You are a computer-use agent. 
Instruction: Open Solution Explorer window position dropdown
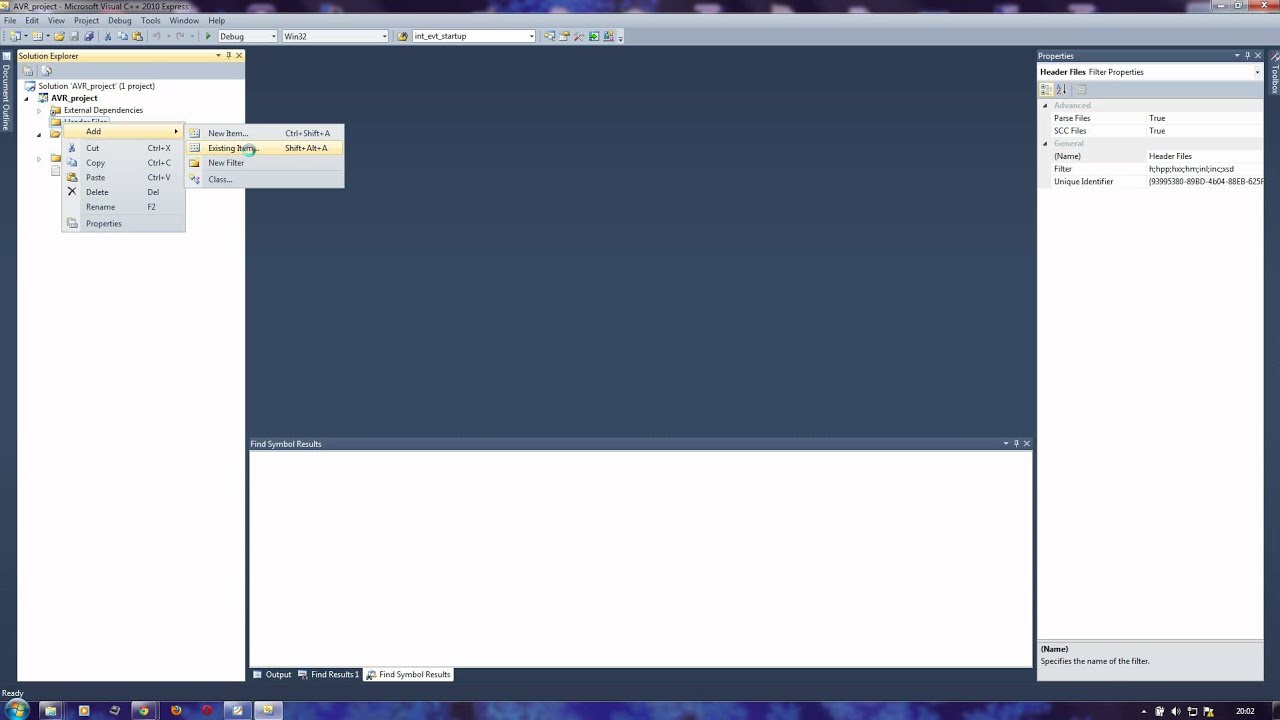click(x=217, y=56)
